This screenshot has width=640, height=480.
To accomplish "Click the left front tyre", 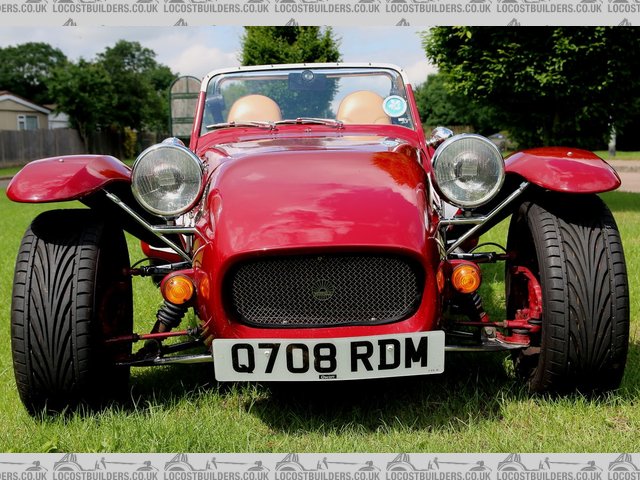I will coord(68,310).
